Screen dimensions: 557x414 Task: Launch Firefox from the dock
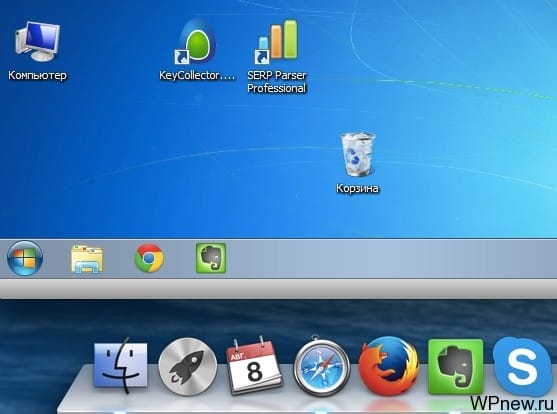(389, 366)
